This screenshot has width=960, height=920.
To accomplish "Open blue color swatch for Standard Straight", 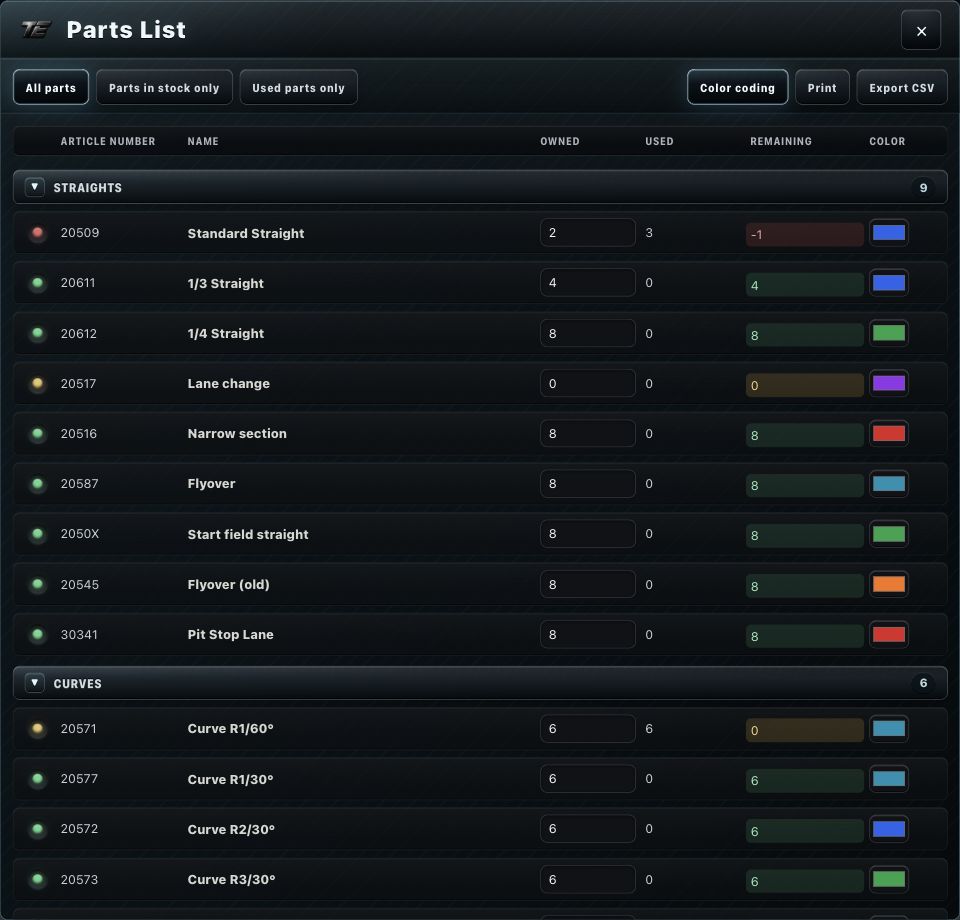I will (888, 233).
